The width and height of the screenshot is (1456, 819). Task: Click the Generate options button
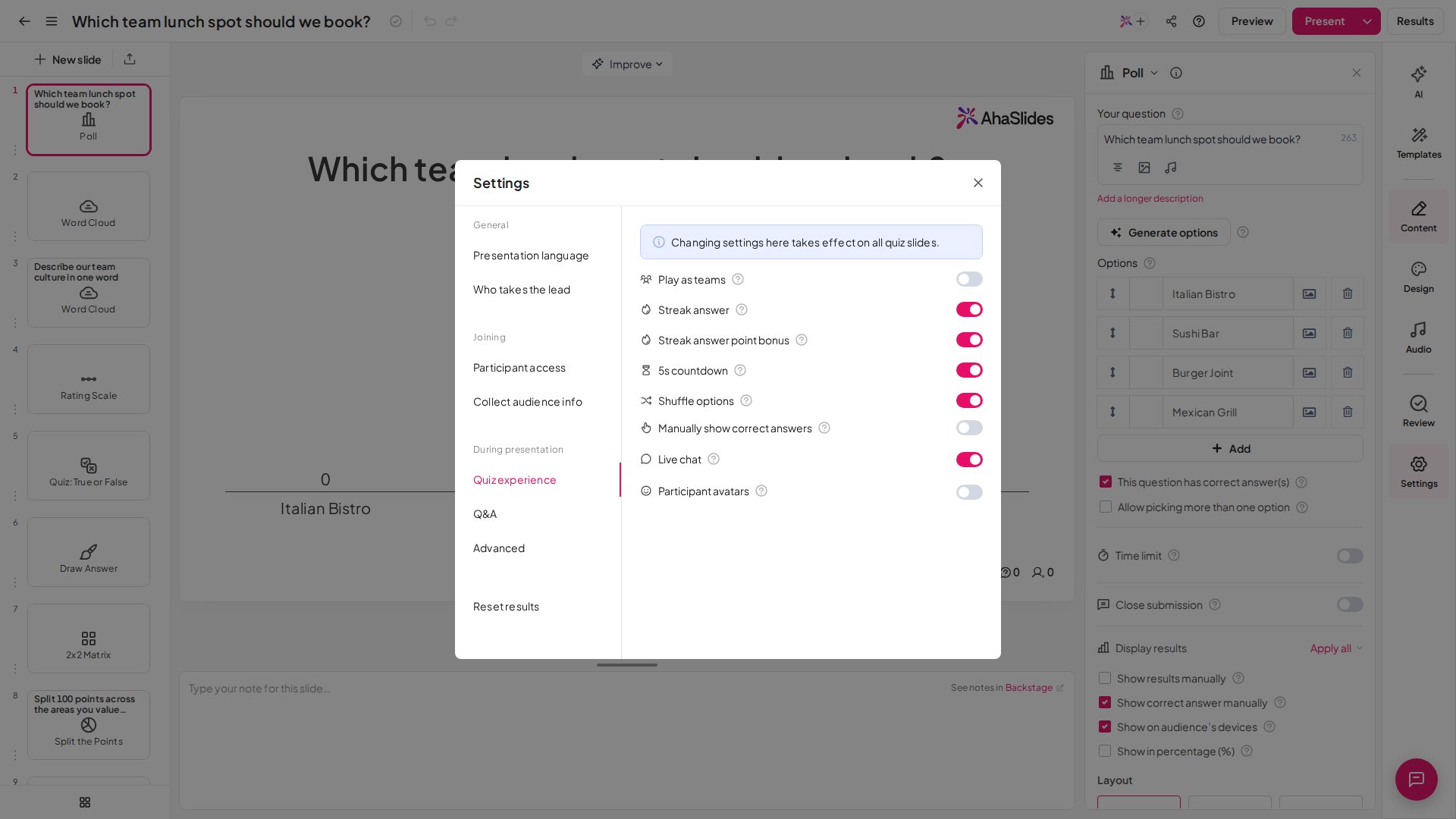1163,233
